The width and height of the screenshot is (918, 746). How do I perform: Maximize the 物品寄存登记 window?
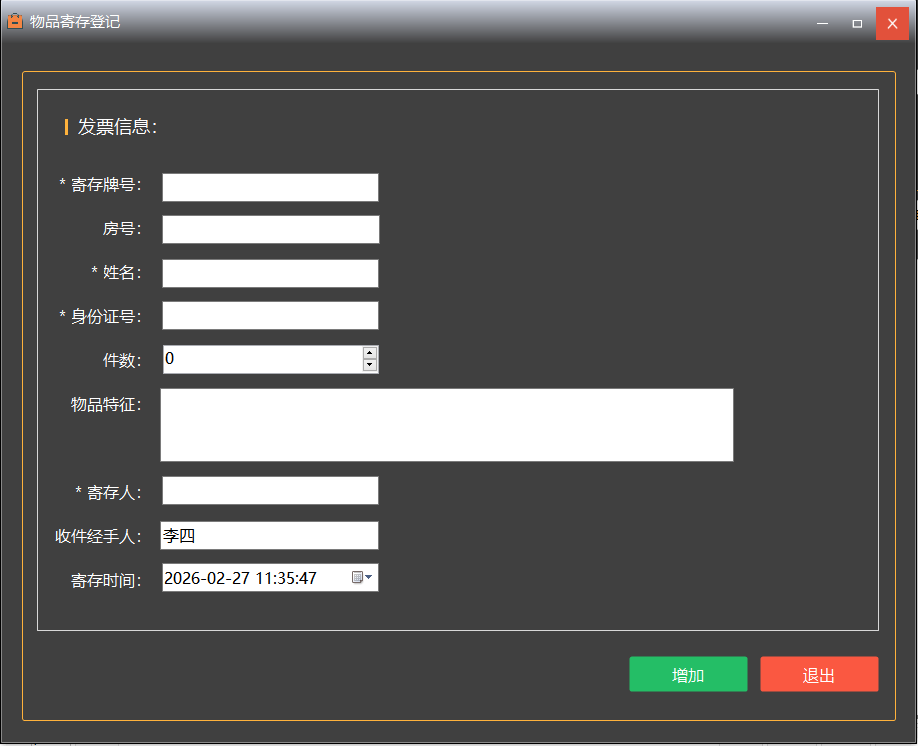tap(857, 23)
